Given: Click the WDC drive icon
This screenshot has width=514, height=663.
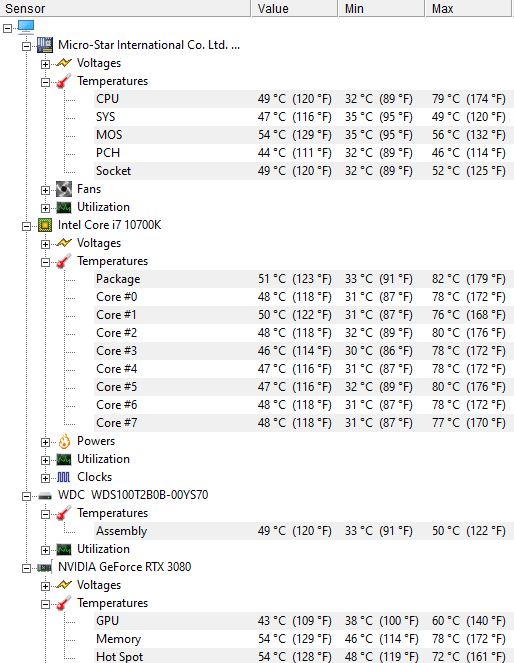Looking at the screenshot, I should [x=45, y=496].
